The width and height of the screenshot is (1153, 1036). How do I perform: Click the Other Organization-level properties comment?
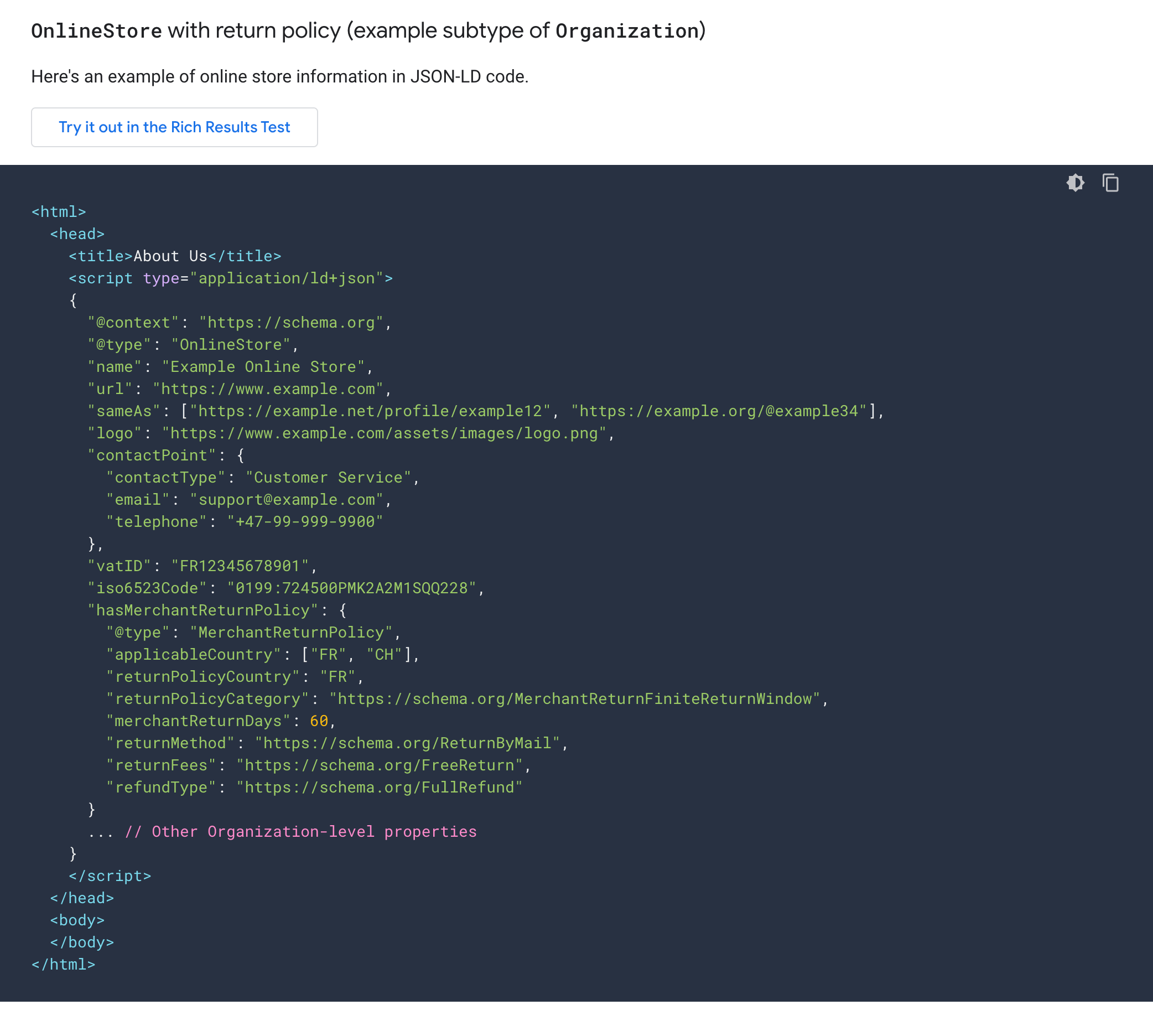tap(300, 832)
